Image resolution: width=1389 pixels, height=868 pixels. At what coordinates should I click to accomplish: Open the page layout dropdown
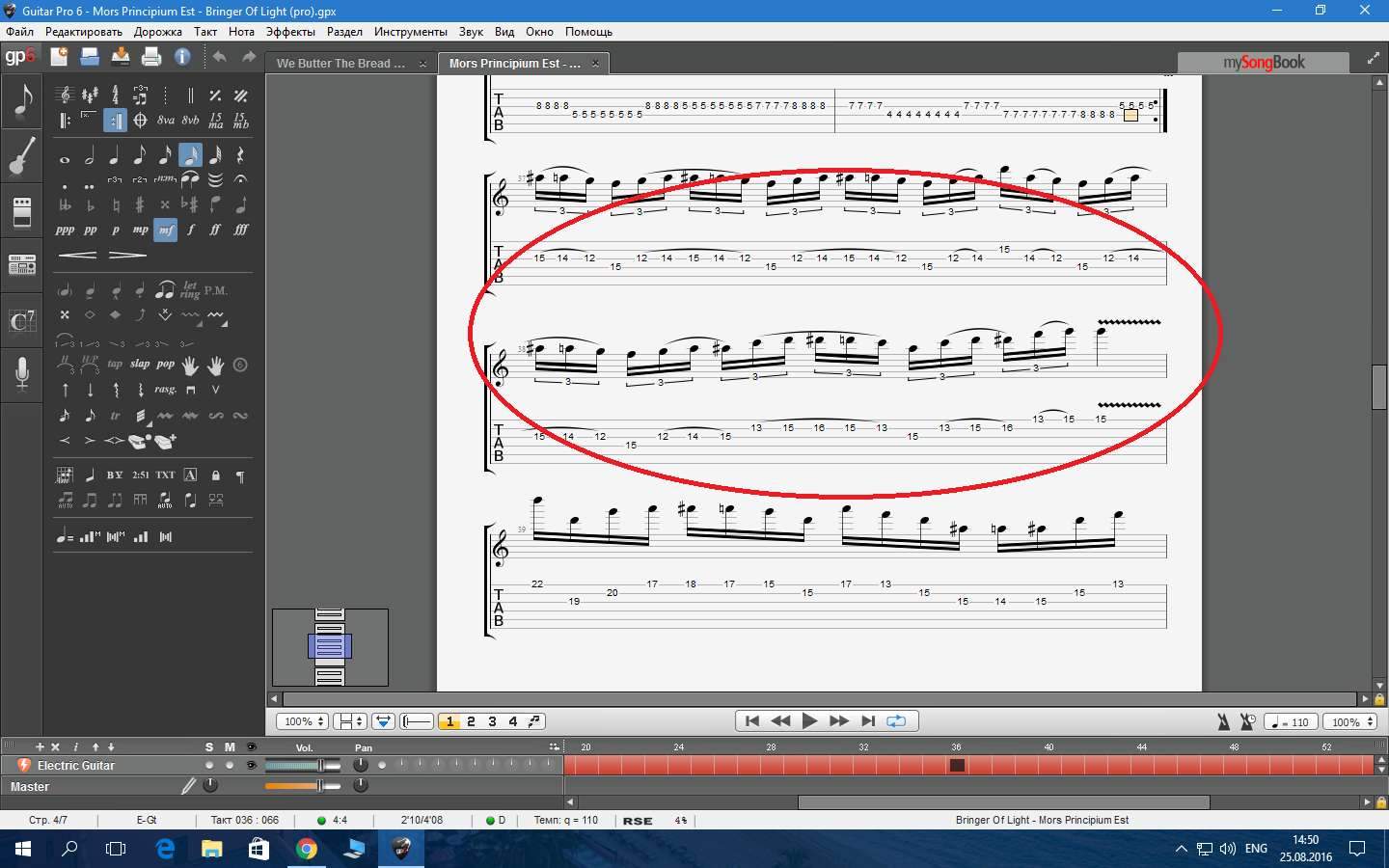(x=349, y=721)
